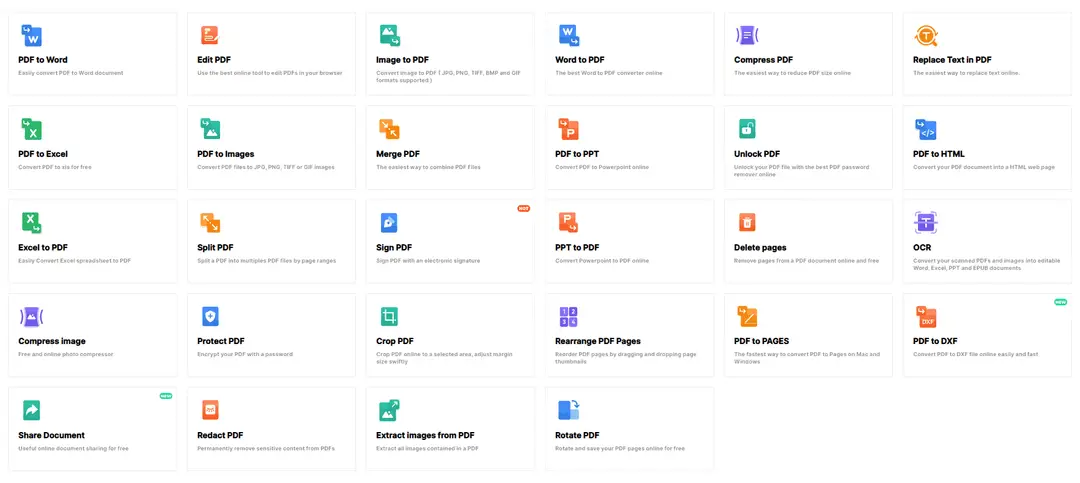Click the NEW badge on PDF to DXF card
Viewport: 1080px width, 483px height.
(x=1061, y=302)
